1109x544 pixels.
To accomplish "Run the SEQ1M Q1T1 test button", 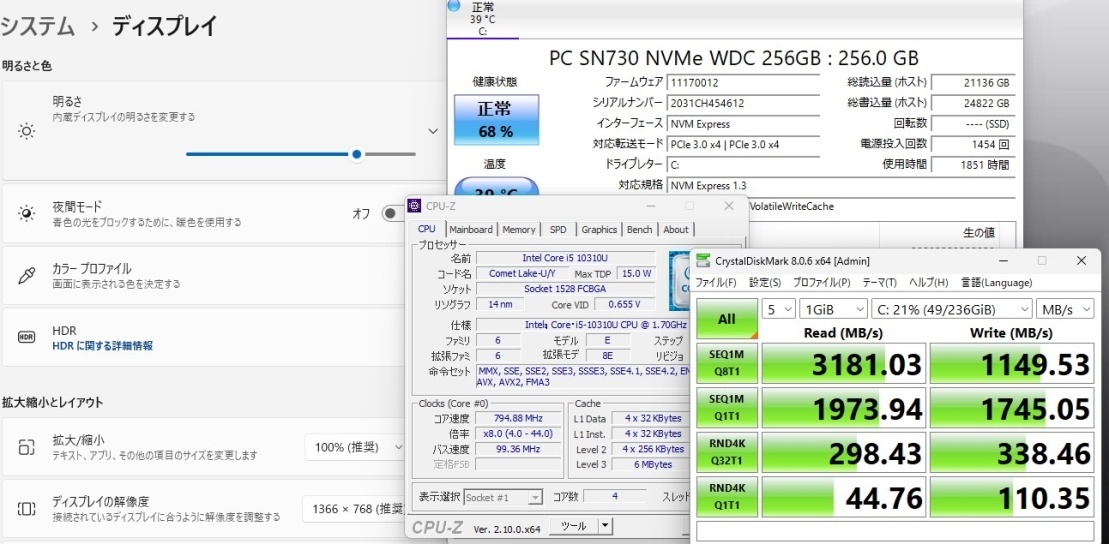I will tap(726, 407).
